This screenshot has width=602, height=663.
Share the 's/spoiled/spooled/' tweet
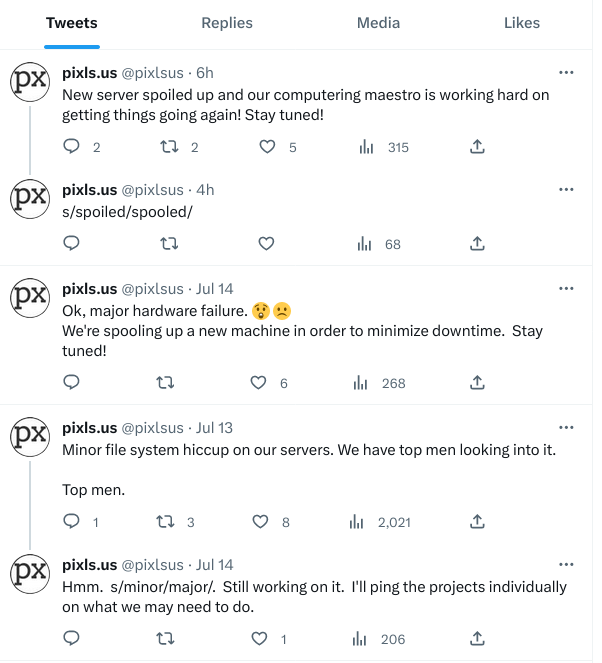click(x=477, y=243)
